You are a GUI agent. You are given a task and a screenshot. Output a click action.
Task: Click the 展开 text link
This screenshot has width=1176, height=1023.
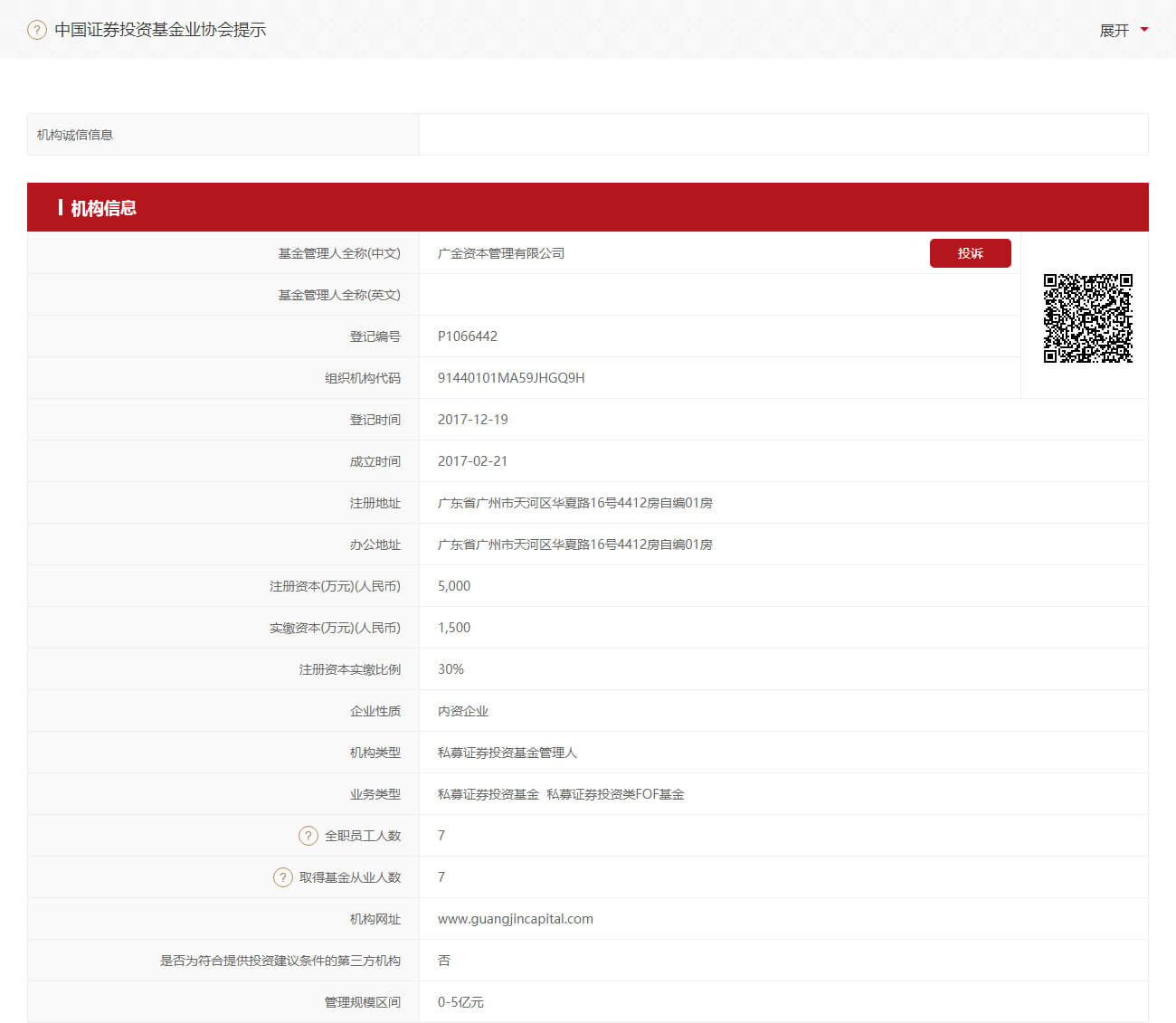point(1114,30)
